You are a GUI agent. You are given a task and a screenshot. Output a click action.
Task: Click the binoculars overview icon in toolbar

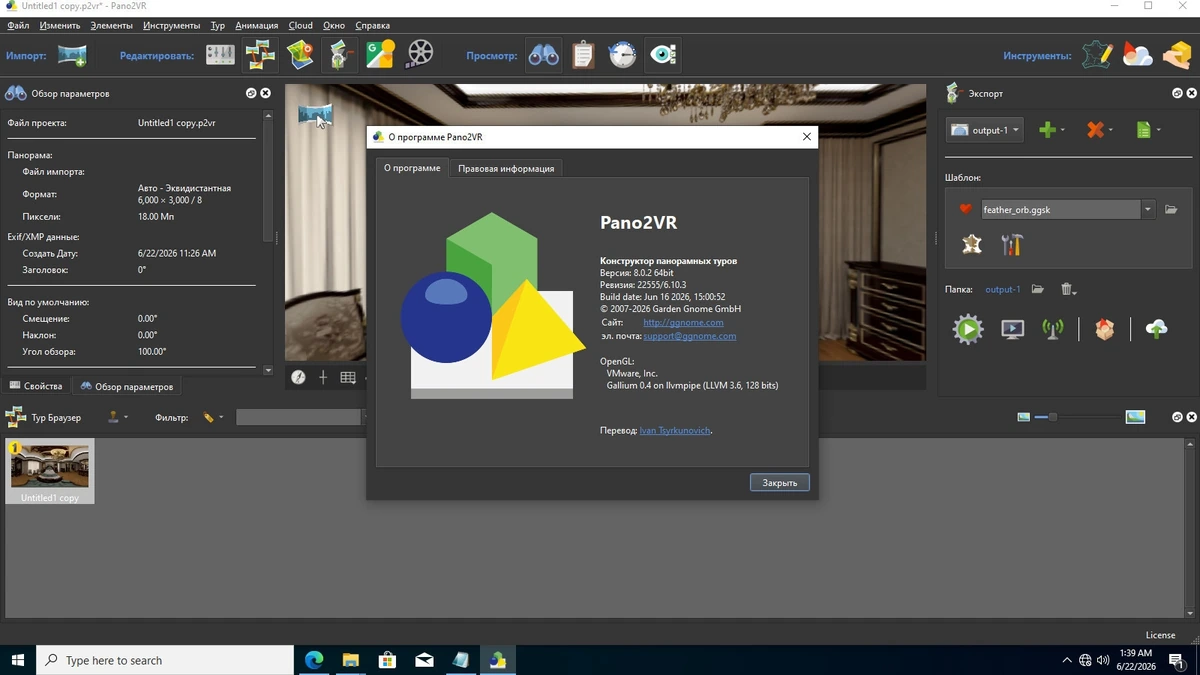(544, 55)
